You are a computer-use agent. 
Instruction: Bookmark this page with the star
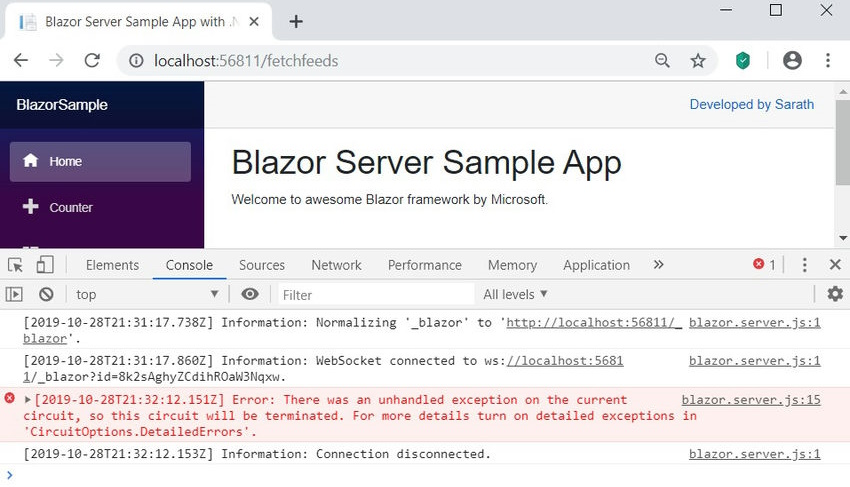[698, 60]
